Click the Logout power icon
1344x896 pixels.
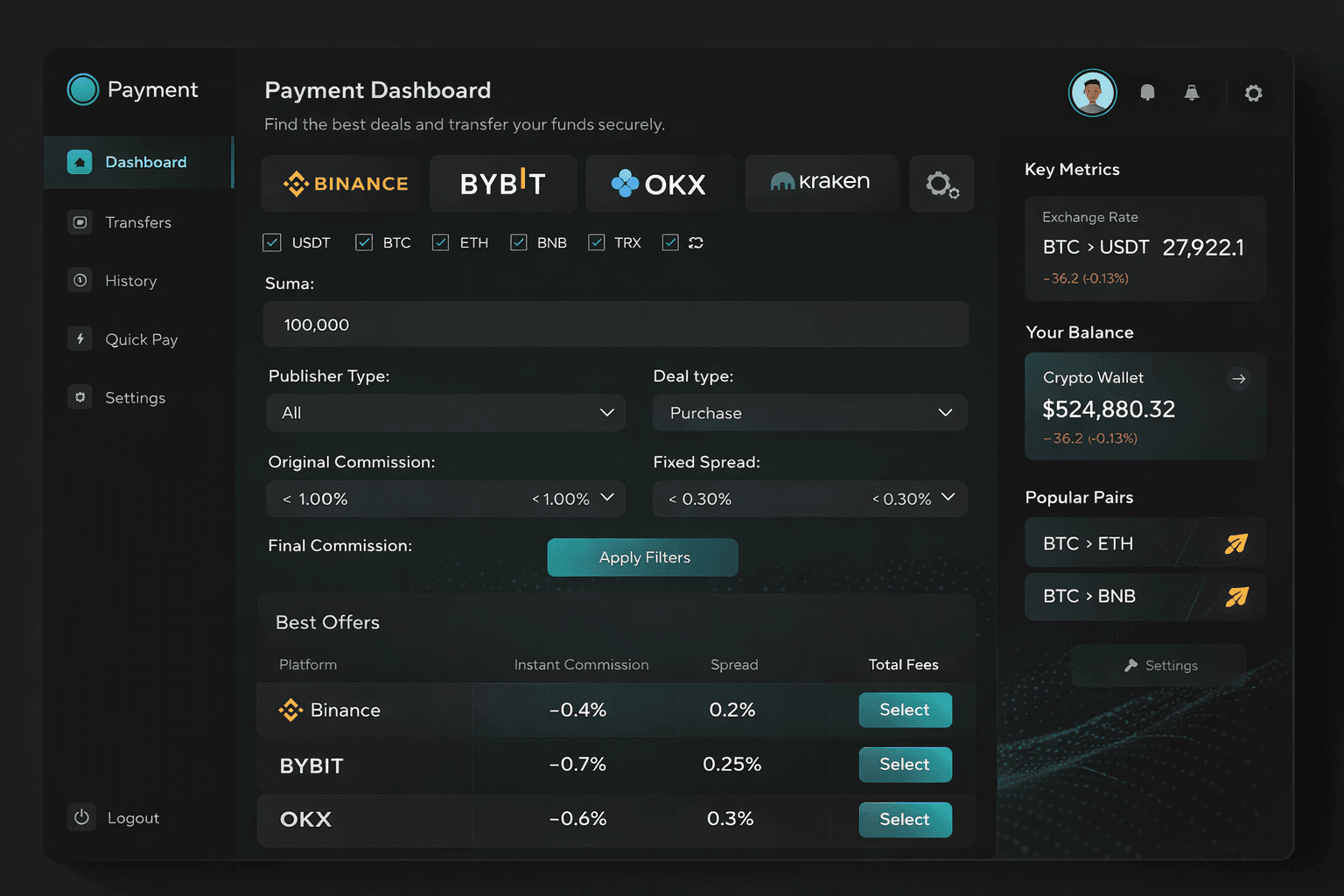pos(81,817)
